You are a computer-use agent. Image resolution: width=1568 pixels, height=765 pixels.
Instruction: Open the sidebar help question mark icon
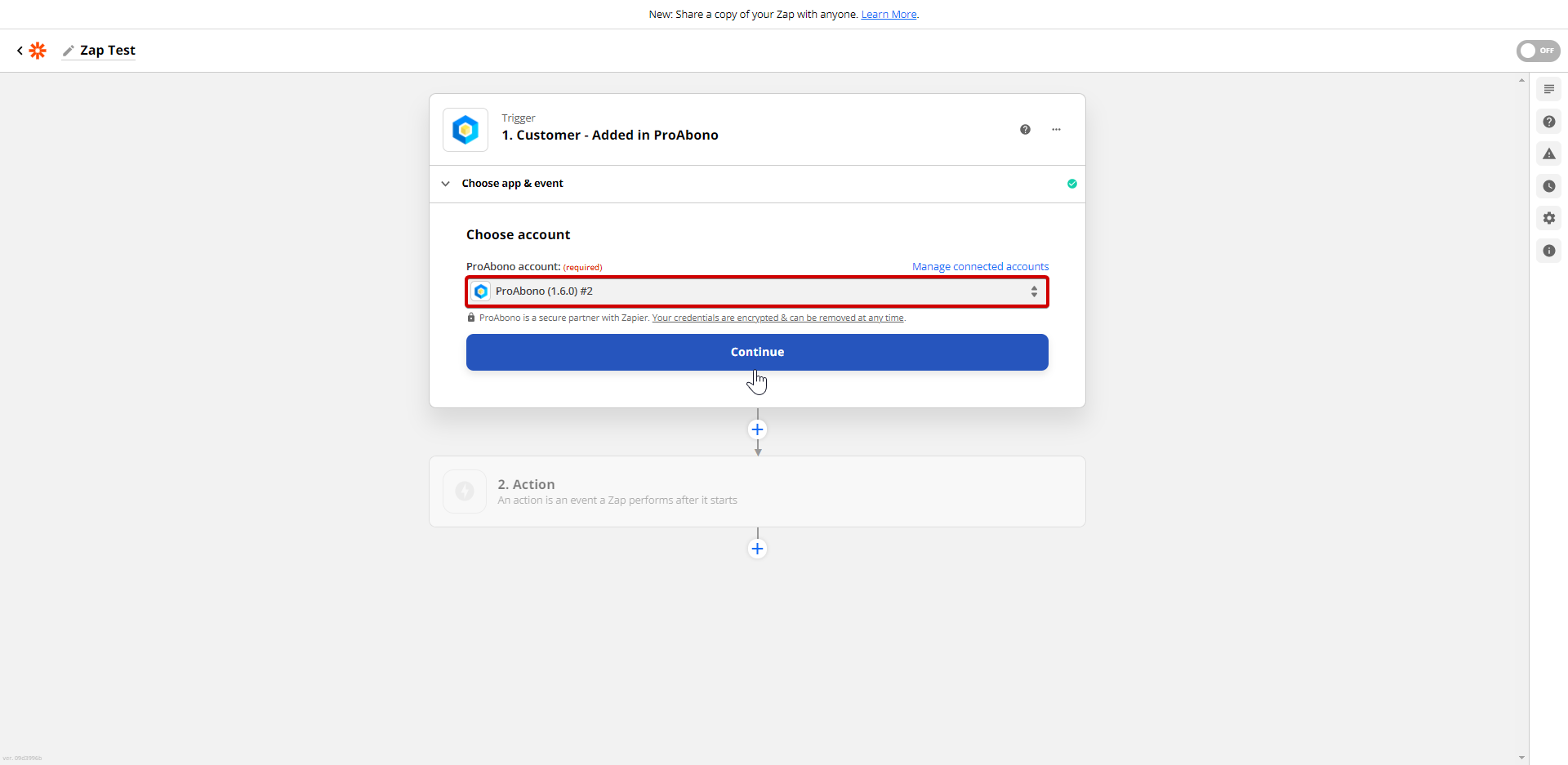pos(1548,122)
